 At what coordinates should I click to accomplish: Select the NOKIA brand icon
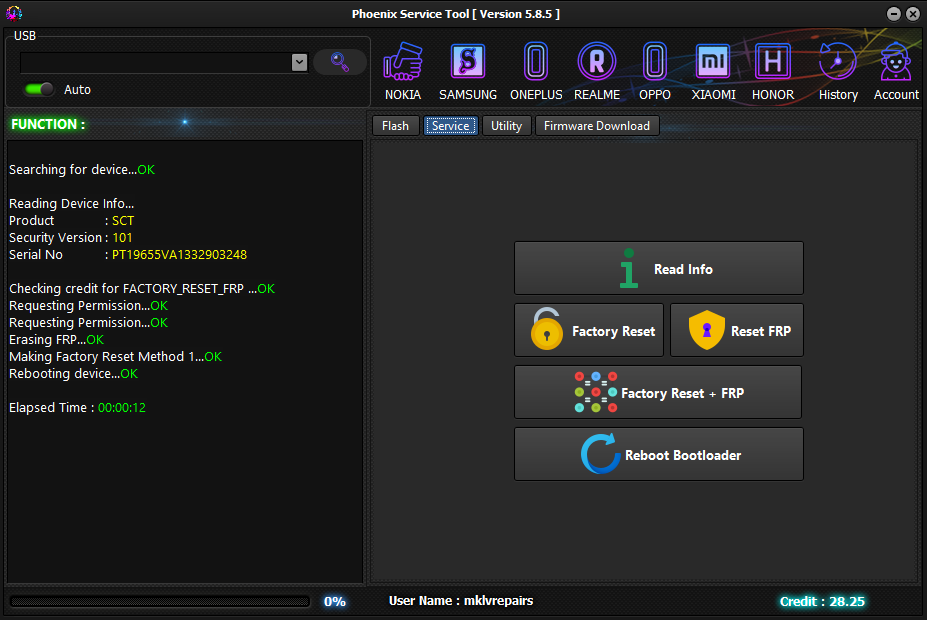pos(403,61)
